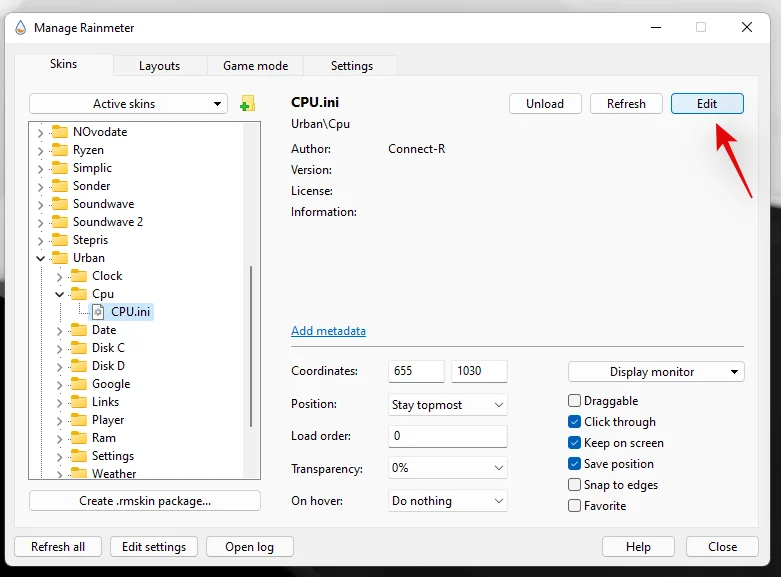This screenshot has height=577, width=781.
Task: Click the Simplic folder icon
Action: pyautogui.click(x=60, y=167)
